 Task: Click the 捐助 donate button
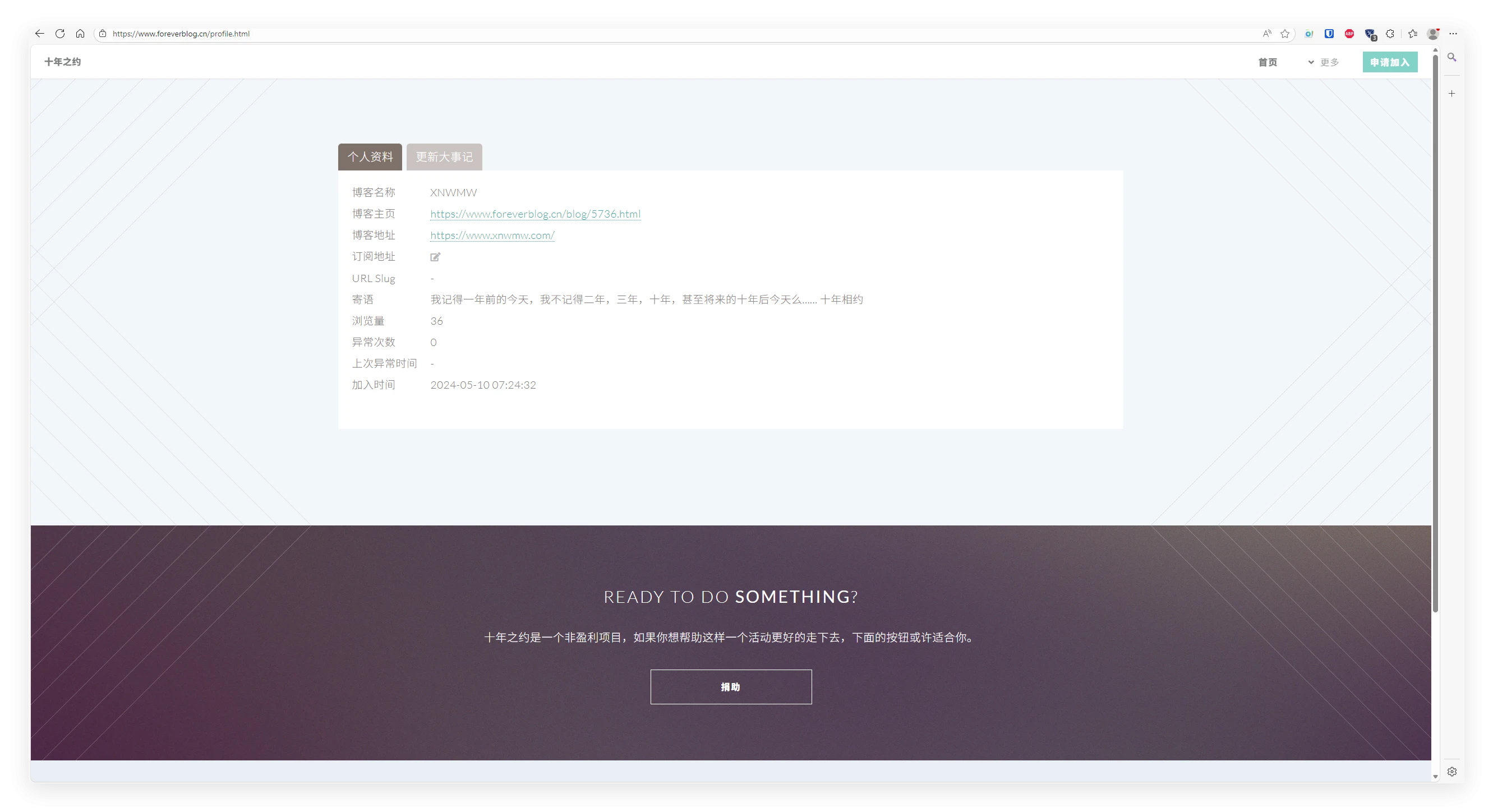coord(730,687)
